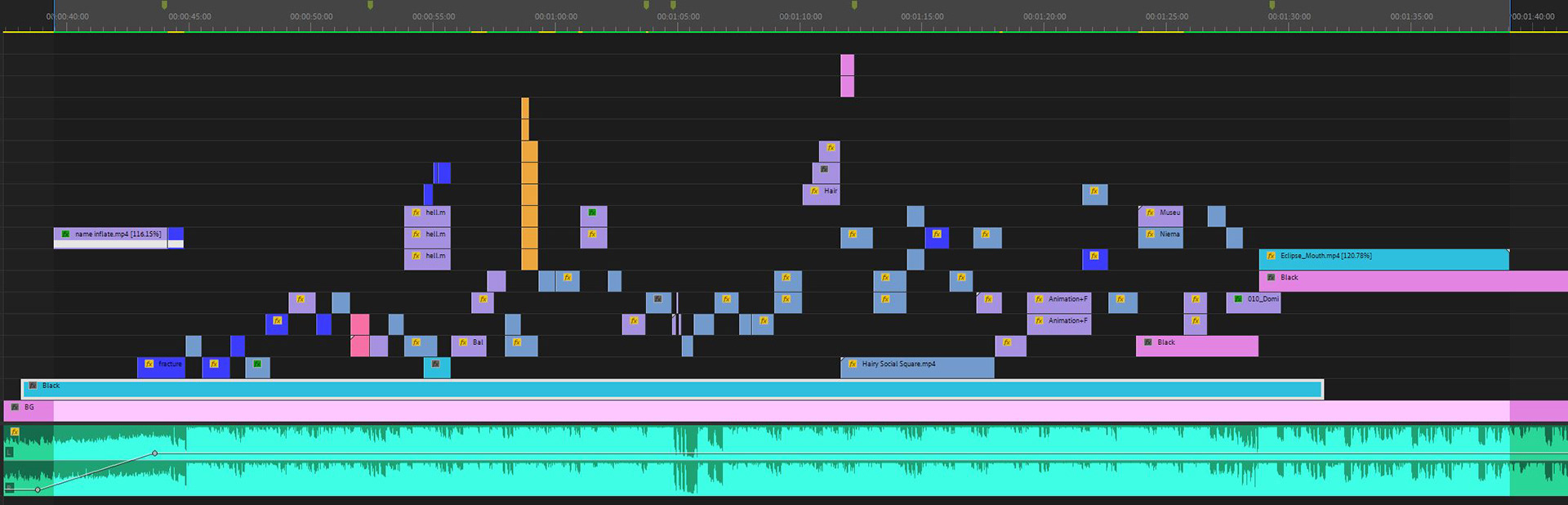Select the fracture clip
Image resolution: width=1568 pixels, height=505 pixels.
(161, 368)
